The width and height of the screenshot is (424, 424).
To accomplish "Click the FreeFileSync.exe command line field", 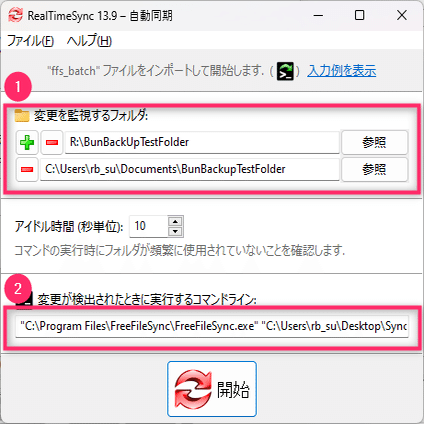I will [x=212, y=326].
